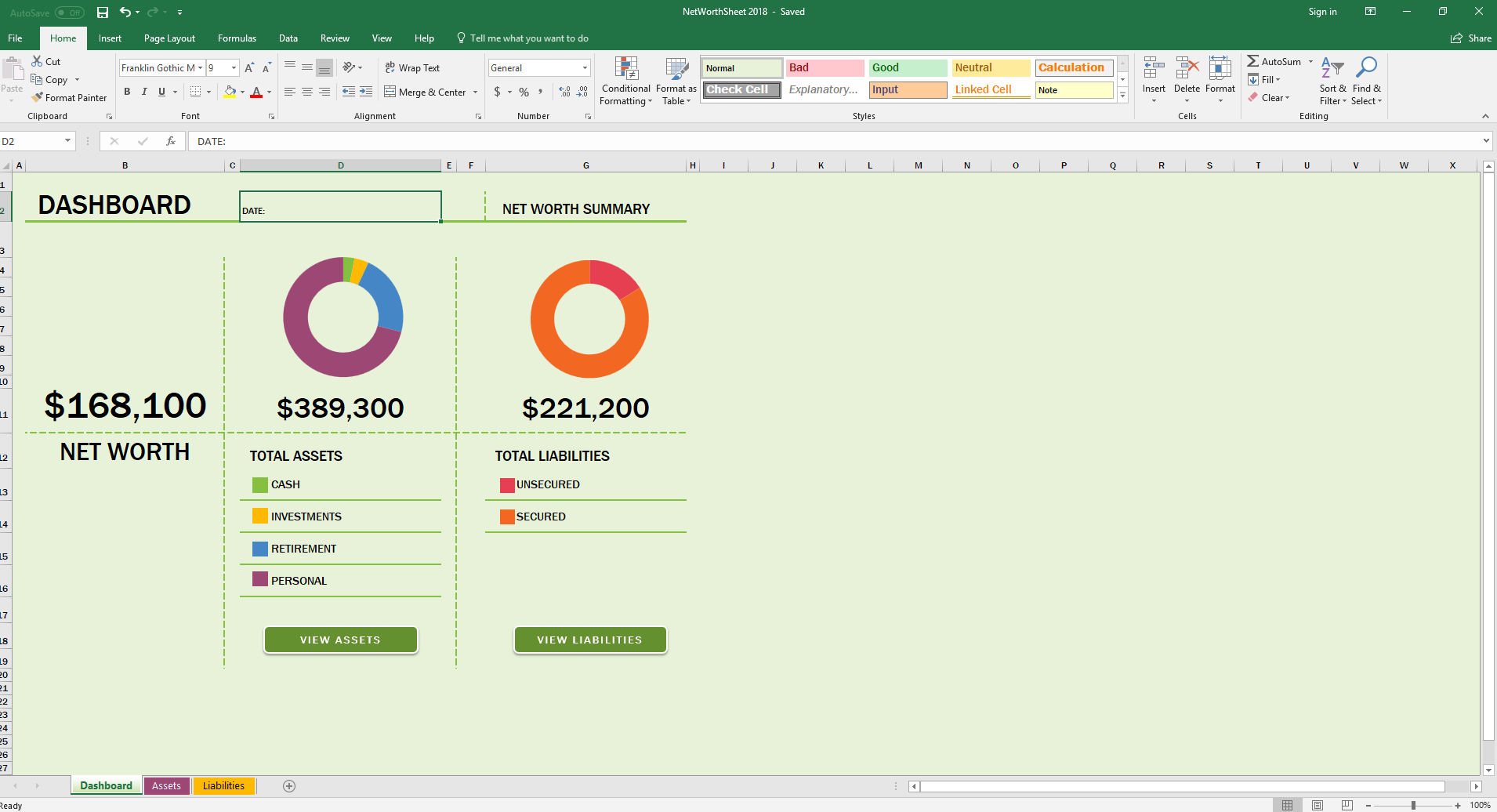This screenshot has width=1497, height=812.
Task: Toggle Bold formatting
Action: coord(127,92)
